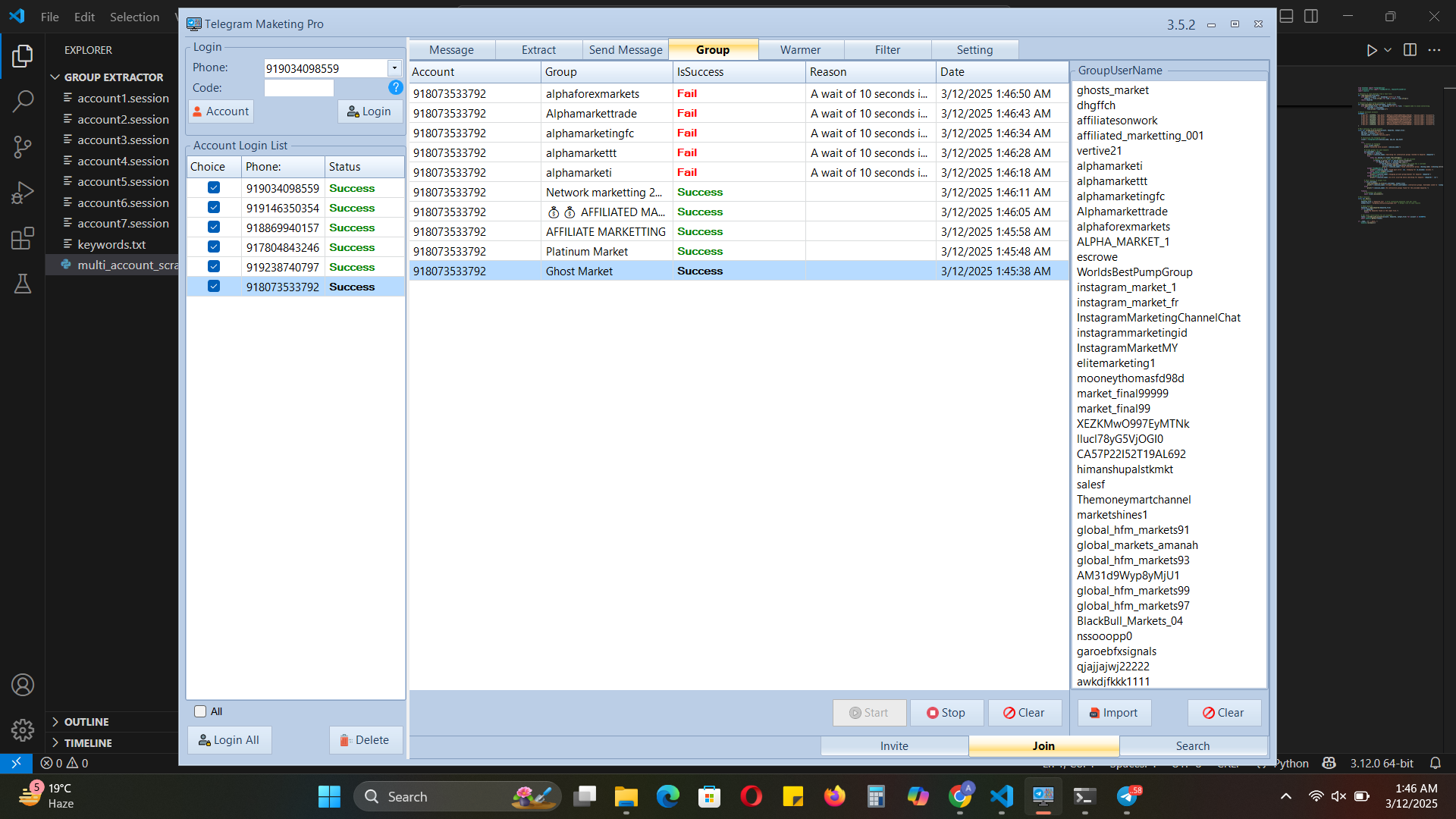Open VS Code editor More Actions menu
The height and width of the screenshot is (819, 1456).
point(1434,50)
